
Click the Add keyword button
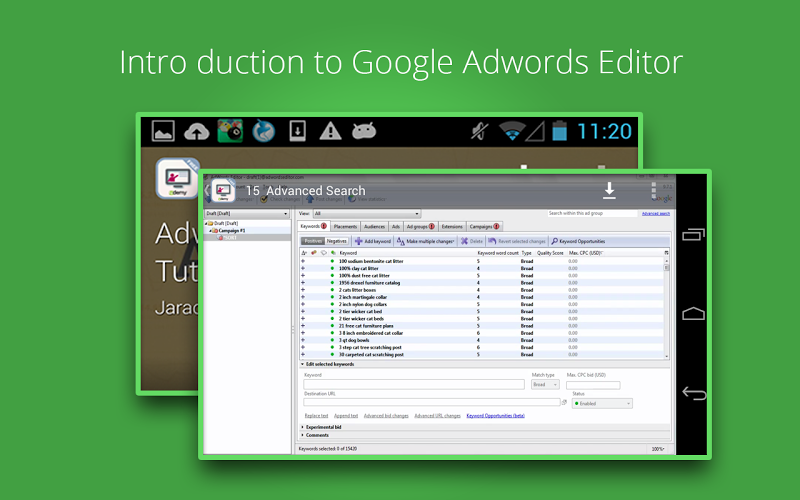[x=373, y=241]
